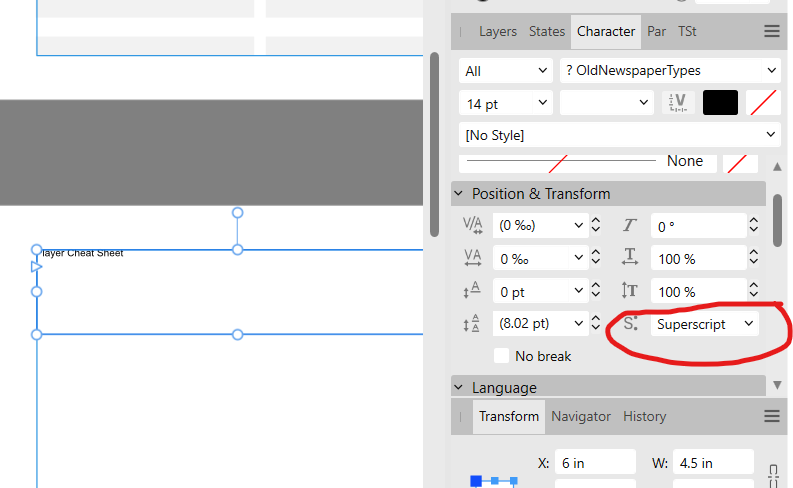
Task: Click the optical alignment V icon button
Action: (678, 103)
